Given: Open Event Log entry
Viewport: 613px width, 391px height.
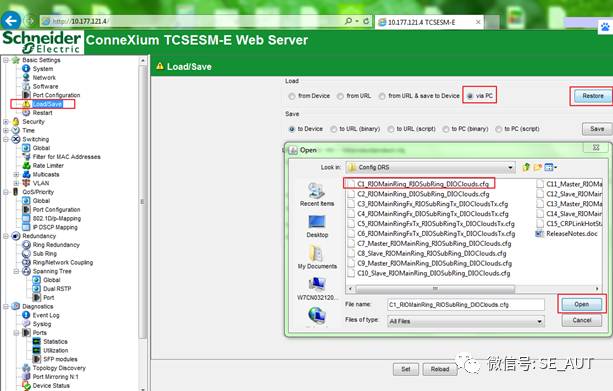Looking at the screenshot, I should [x=46, y=315].
